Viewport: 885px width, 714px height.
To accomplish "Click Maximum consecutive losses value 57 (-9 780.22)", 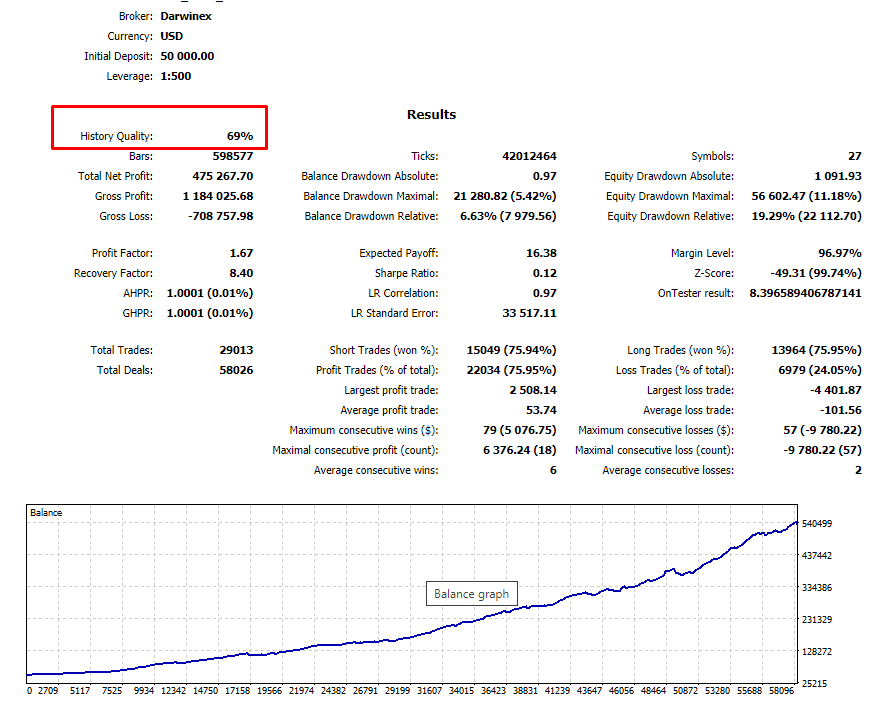I will point(822,430).
